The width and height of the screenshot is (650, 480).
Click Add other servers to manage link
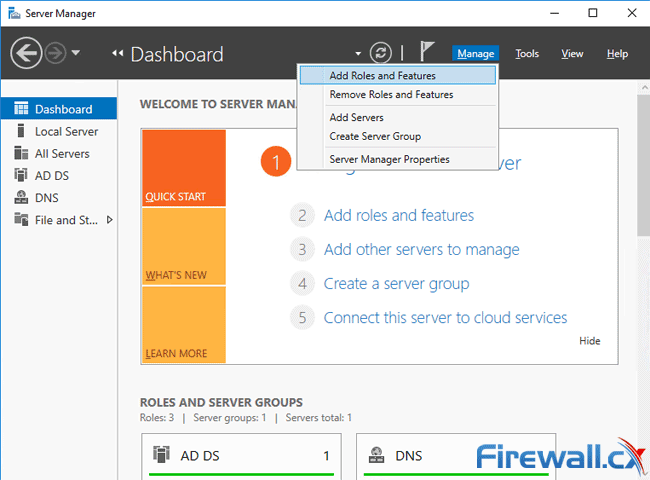click(x=422, y=250)
